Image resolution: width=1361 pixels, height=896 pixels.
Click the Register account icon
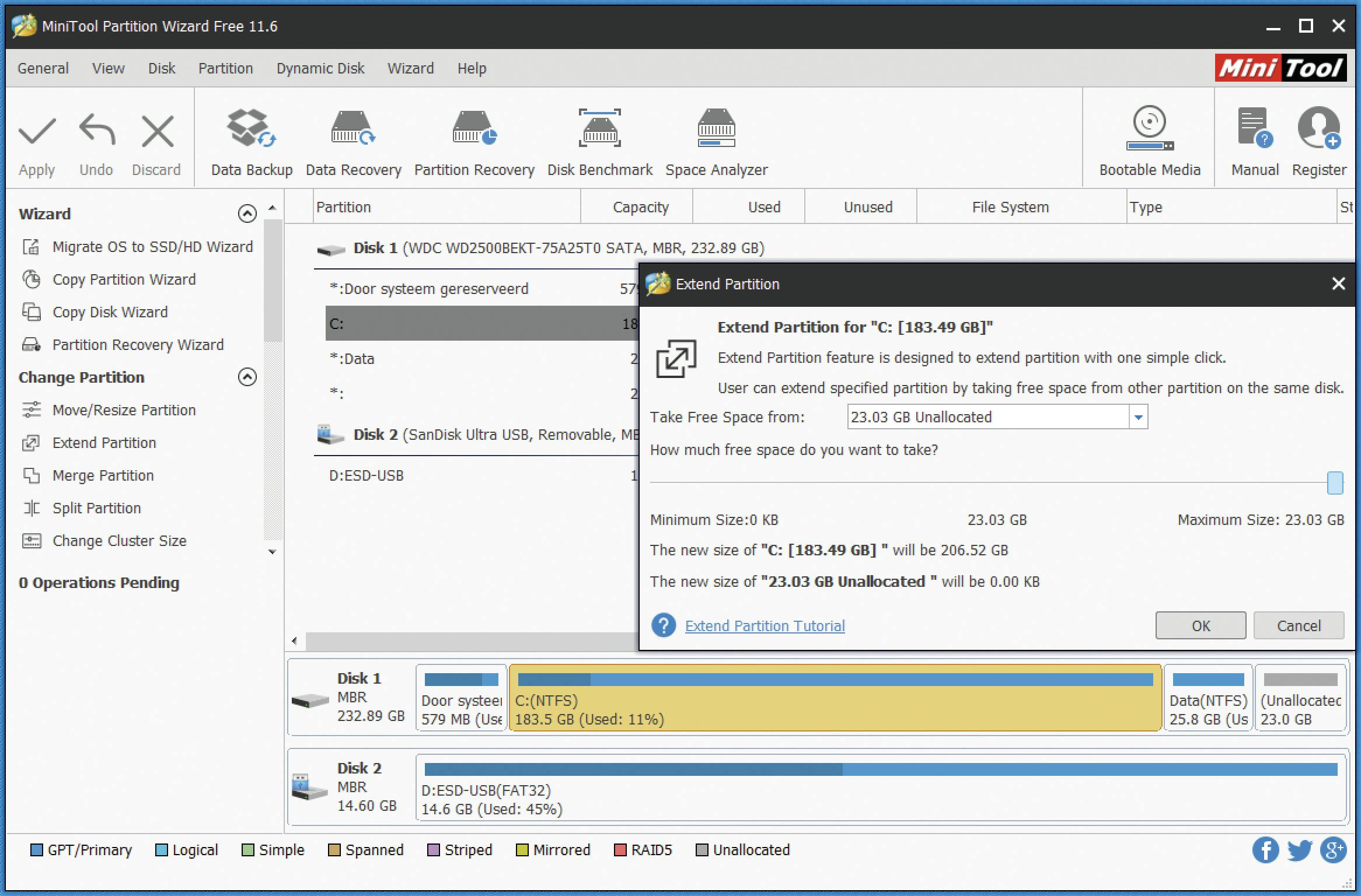[x=1319, y=142]
